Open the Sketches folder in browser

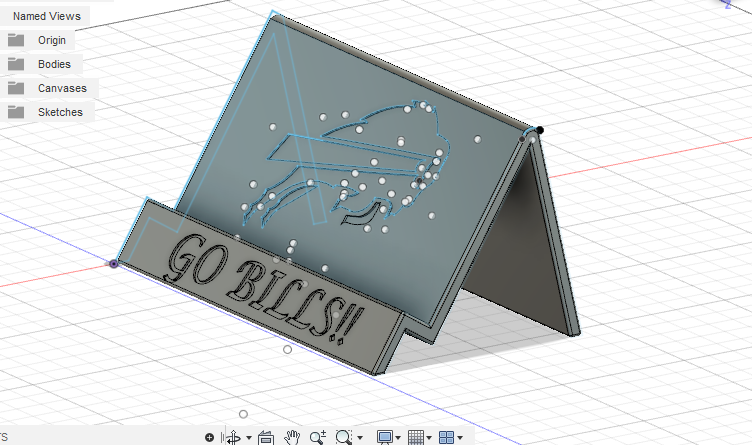60,112
